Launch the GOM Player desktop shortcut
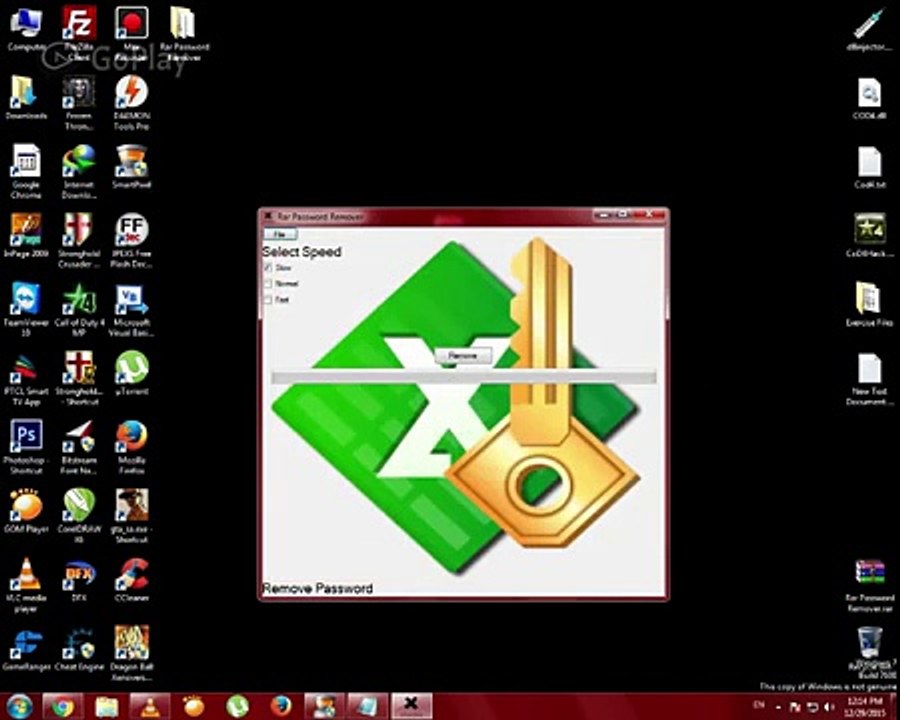Image resolution: width=900 pixels, height=720 pixels. coord(26,511)
